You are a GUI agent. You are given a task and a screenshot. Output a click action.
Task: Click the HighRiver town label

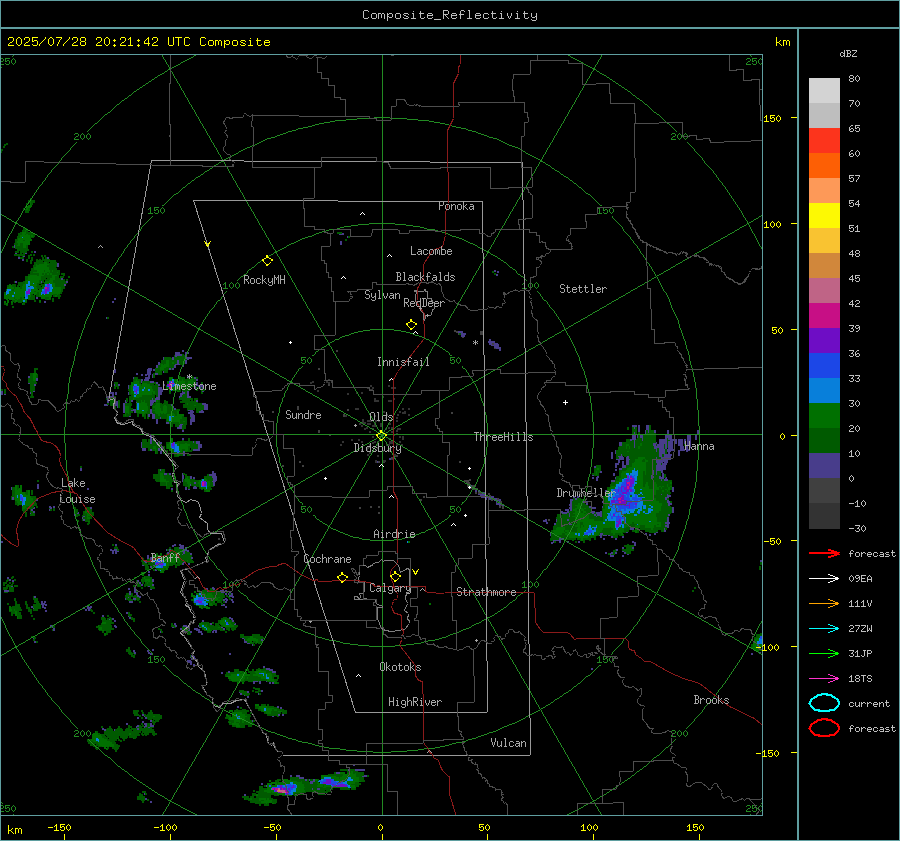coord(415,702)
